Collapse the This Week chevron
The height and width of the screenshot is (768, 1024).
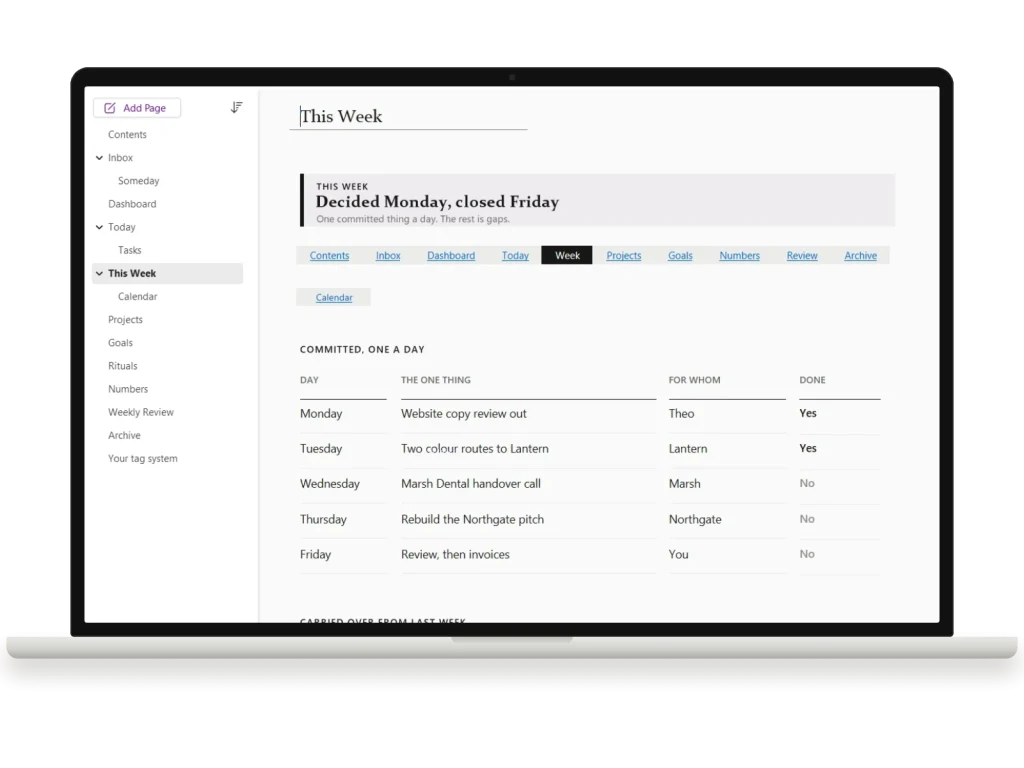99,274
